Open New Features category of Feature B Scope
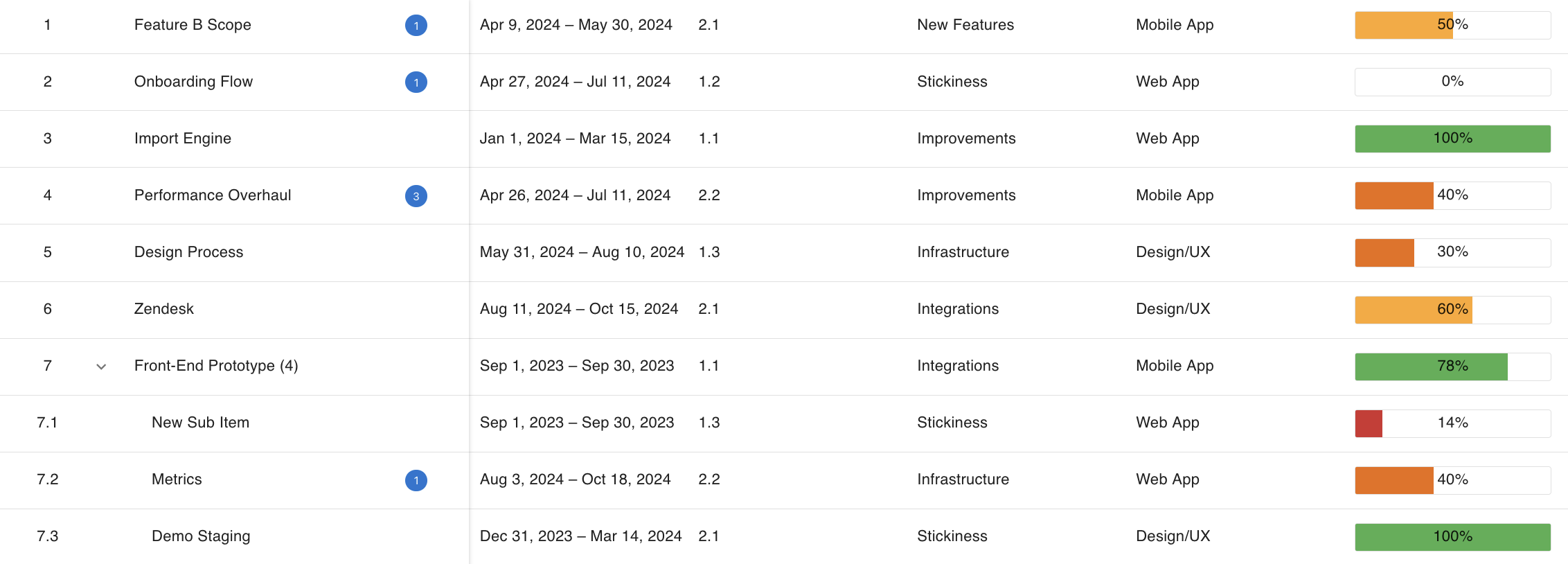1568x564 pixels. click(965, 25)
